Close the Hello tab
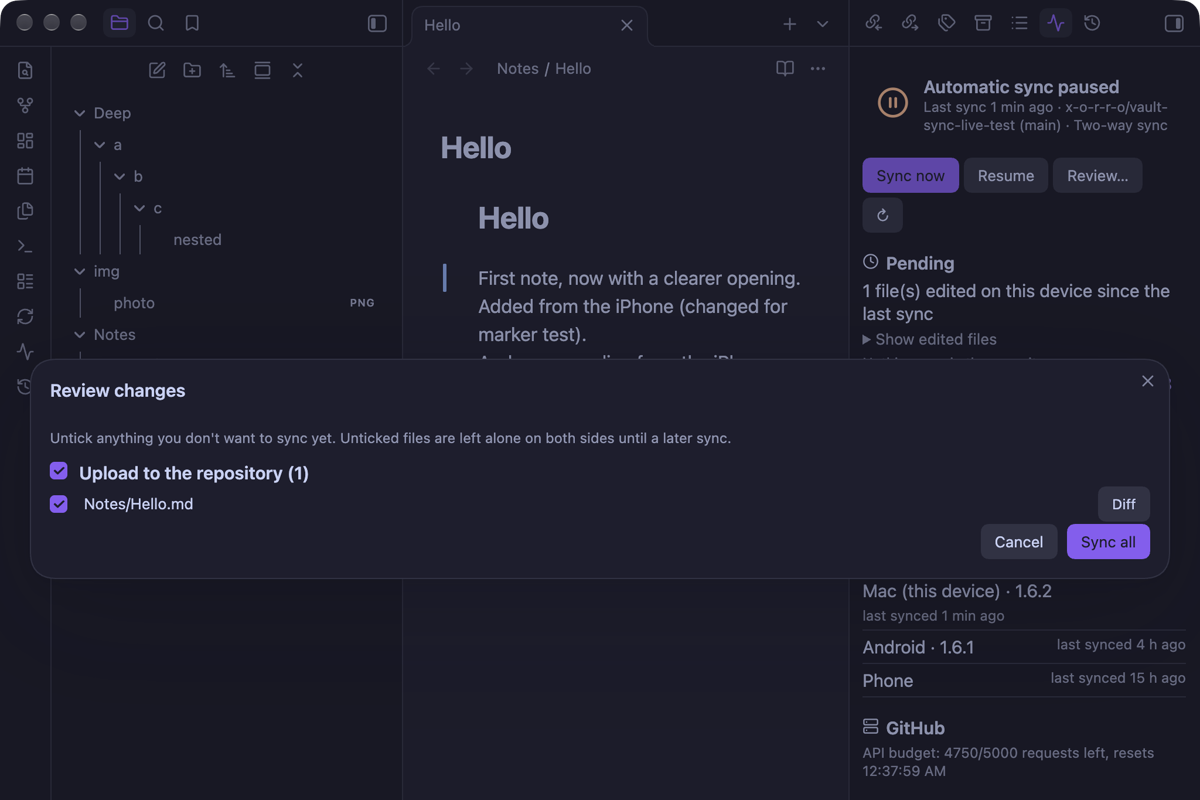1200x800 pixels. 627,25
